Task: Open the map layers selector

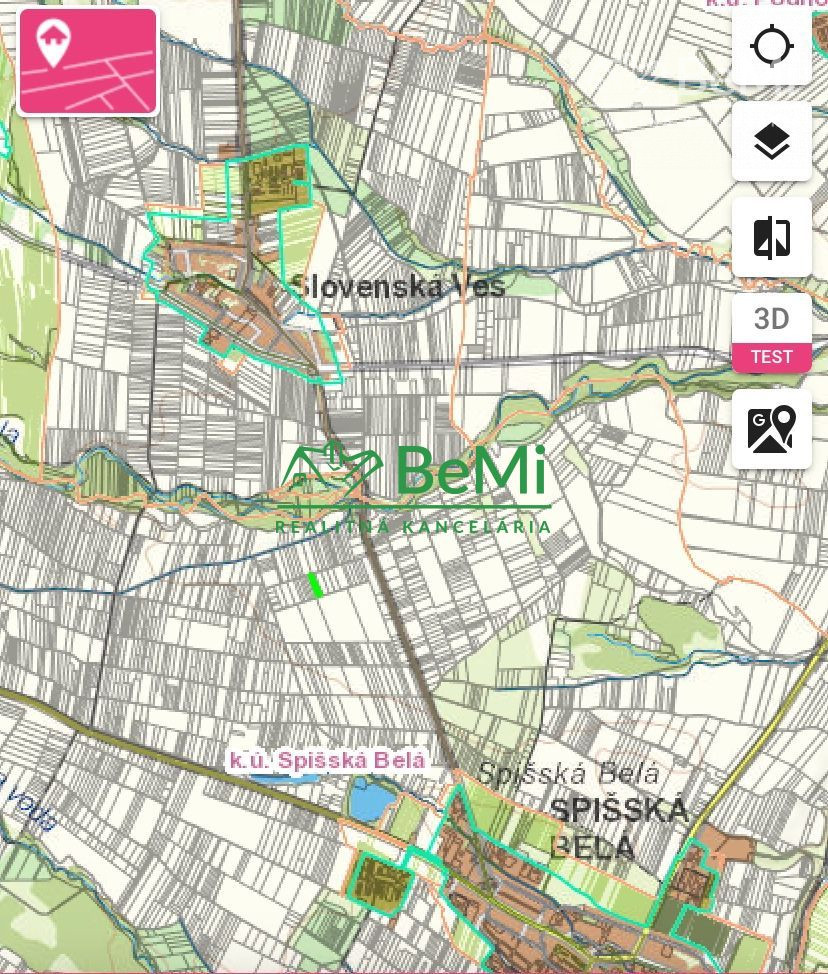Action: coord(771,142)
